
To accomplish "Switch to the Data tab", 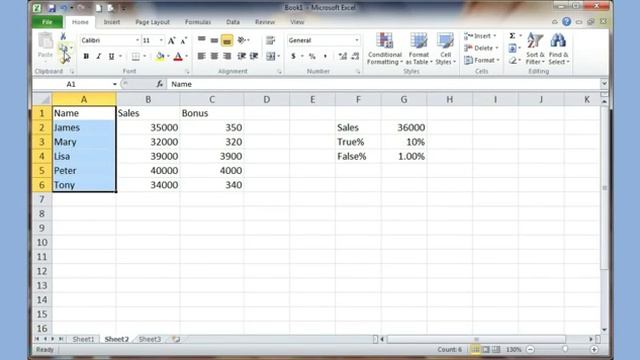I will [x=233, y=22].
